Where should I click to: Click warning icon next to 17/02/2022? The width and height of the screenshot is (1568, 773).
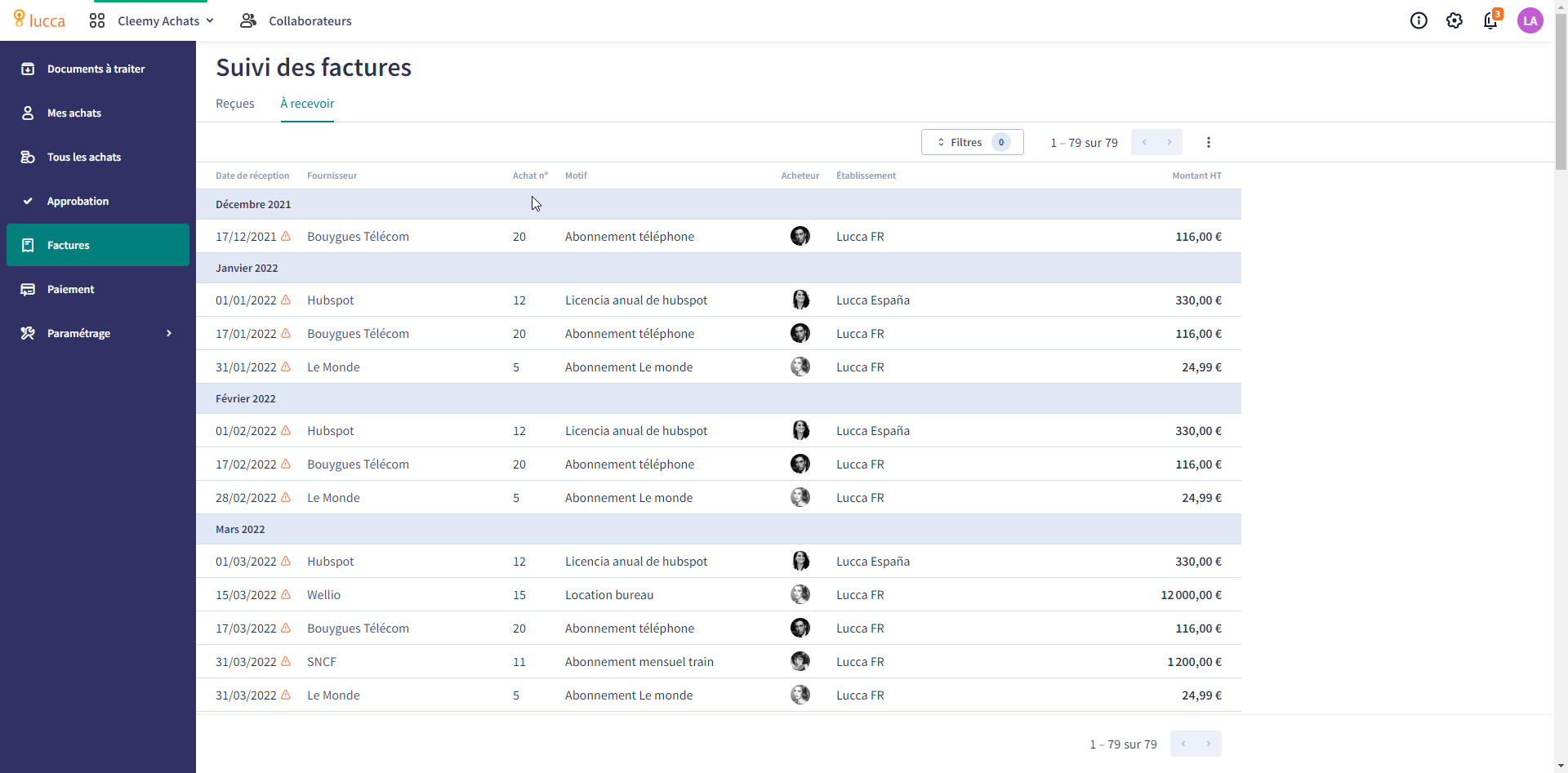286,464
